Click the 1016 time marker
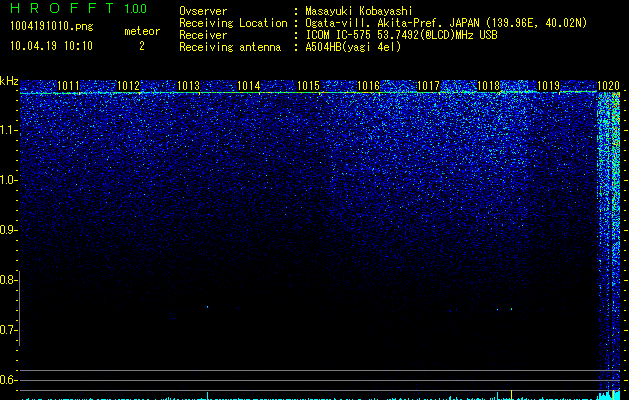The height and width of the screenshot is (400, 629). [368, 86]
